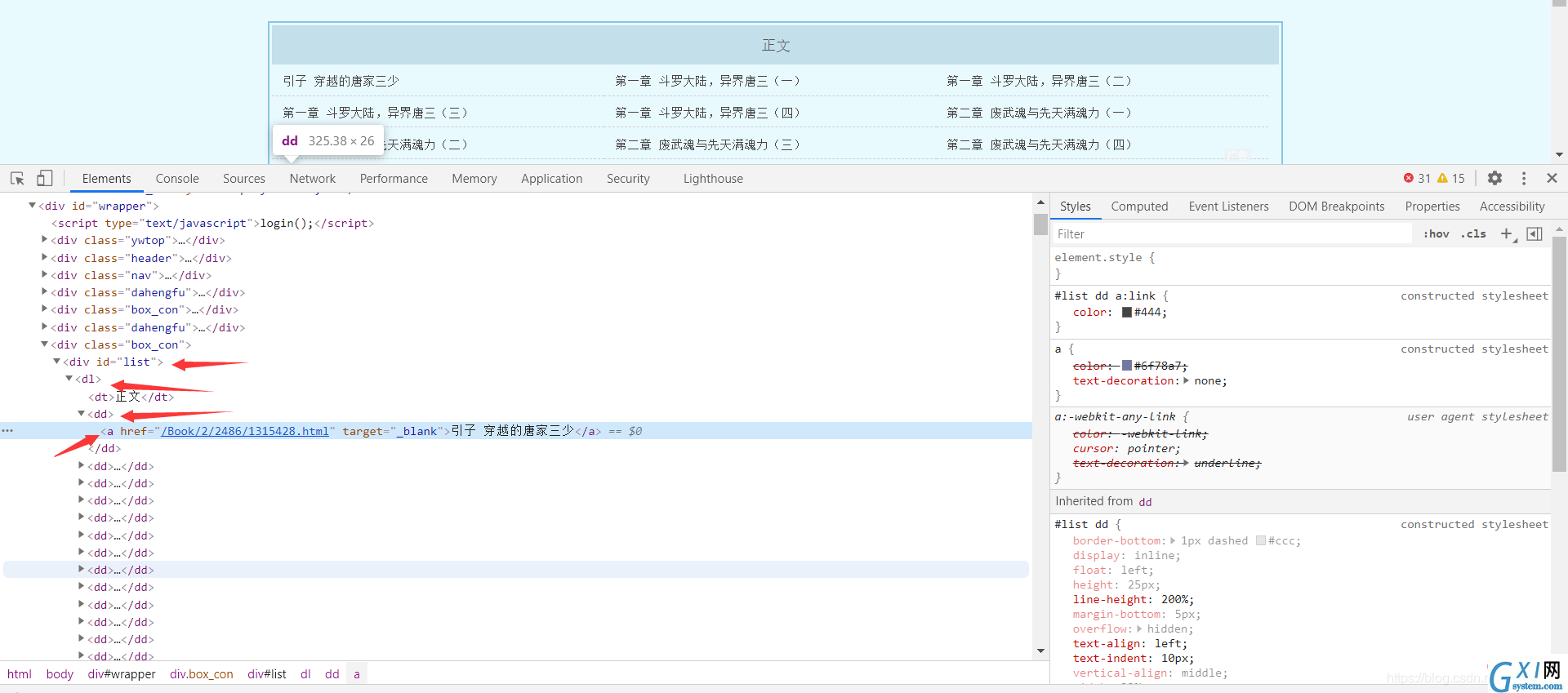Viewport: 1568px width, 693px height.
Task: Open the DOM Breakpoints tab
Action: pos(1337,207)
